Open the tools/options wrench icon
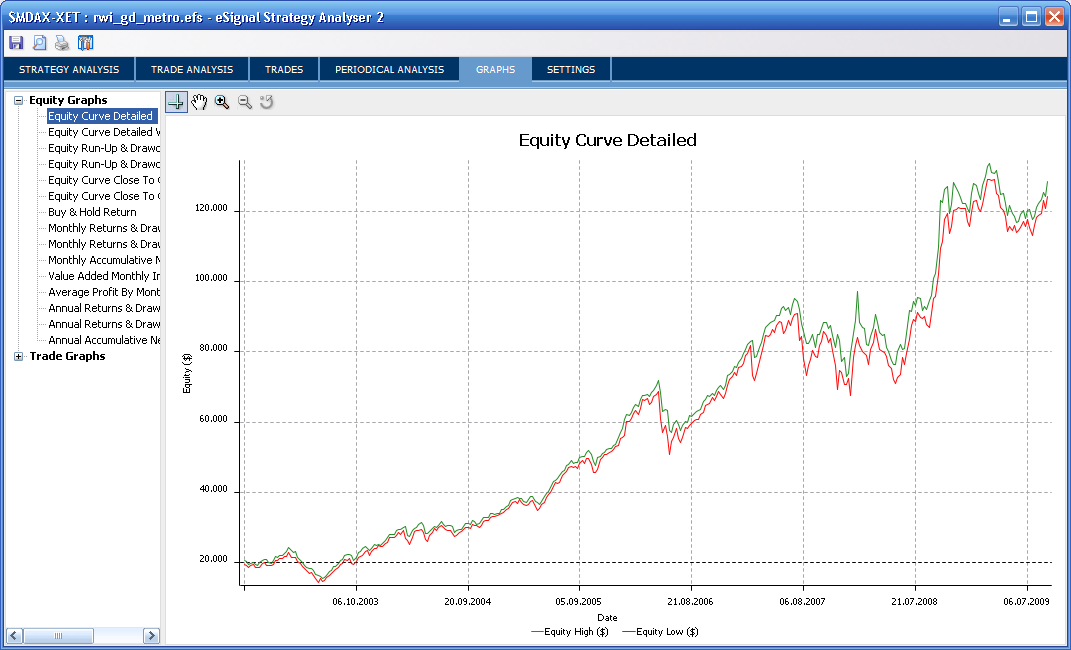1071x650 pixels. pos(85,43)
